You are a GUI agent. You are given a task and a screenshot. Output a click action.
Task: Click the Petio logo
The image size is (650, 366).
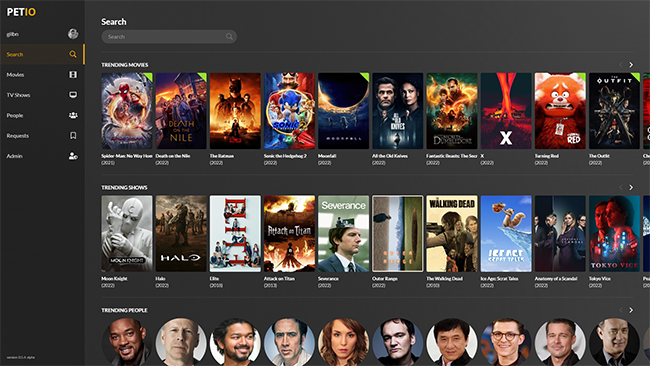click(x=21, y=12)
